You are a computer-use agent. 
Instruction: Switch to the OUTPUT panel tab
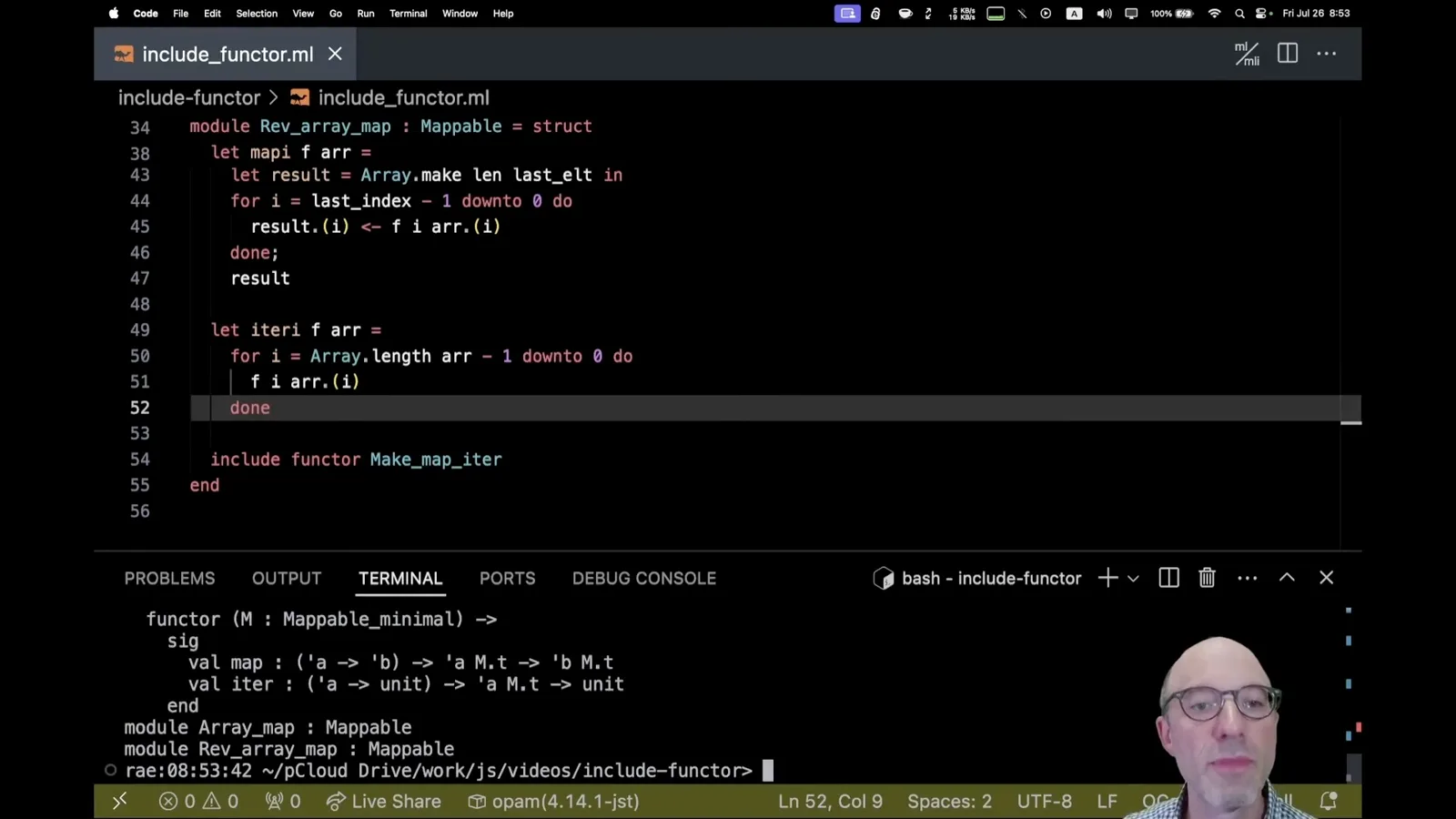[x=287, y=578]
